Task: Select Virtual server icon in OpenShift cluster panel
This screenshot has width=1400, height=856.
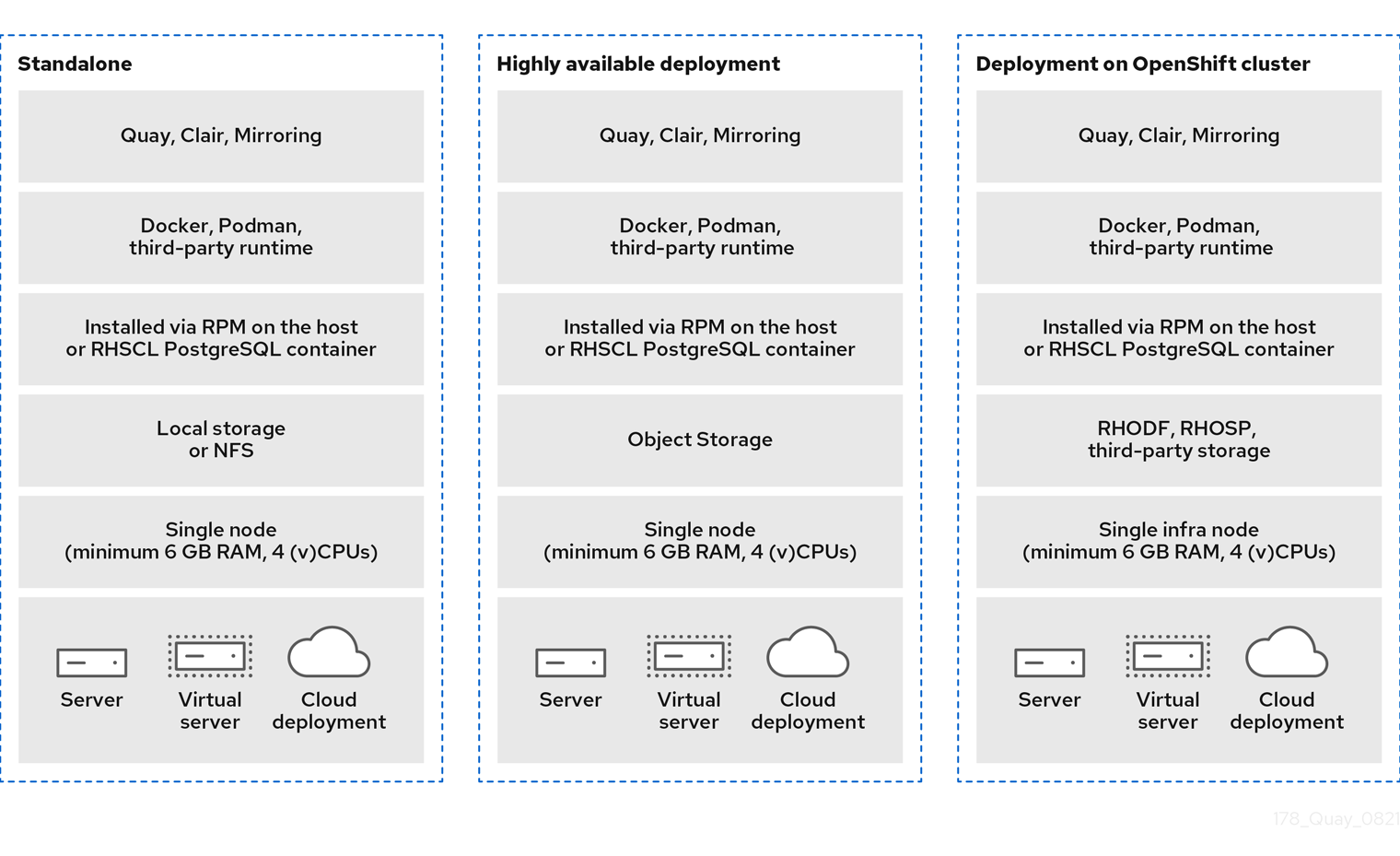Action: (x=1168, y=656)
